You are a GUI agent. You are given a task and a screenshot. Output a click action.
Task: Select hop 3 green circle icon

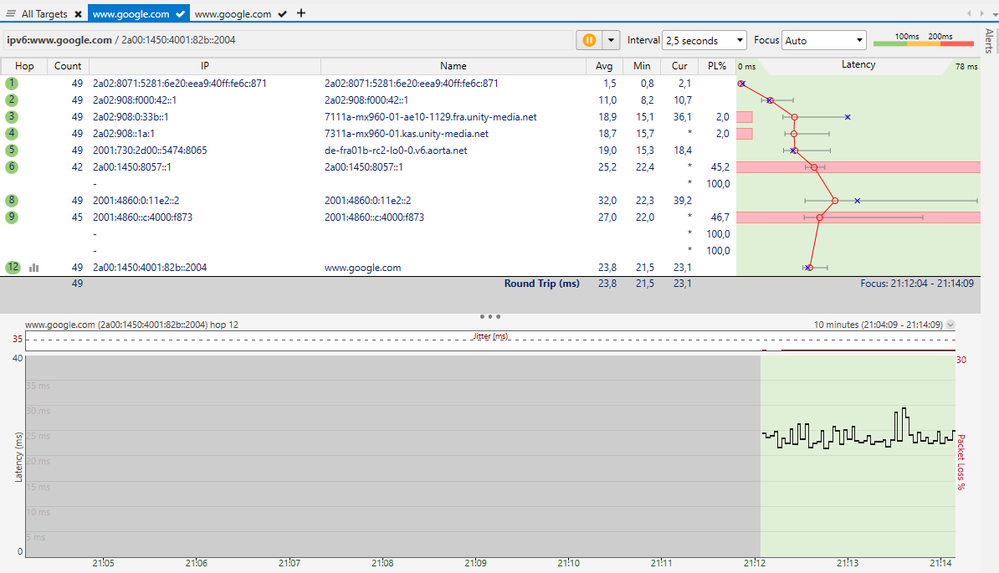pos(11,117)
